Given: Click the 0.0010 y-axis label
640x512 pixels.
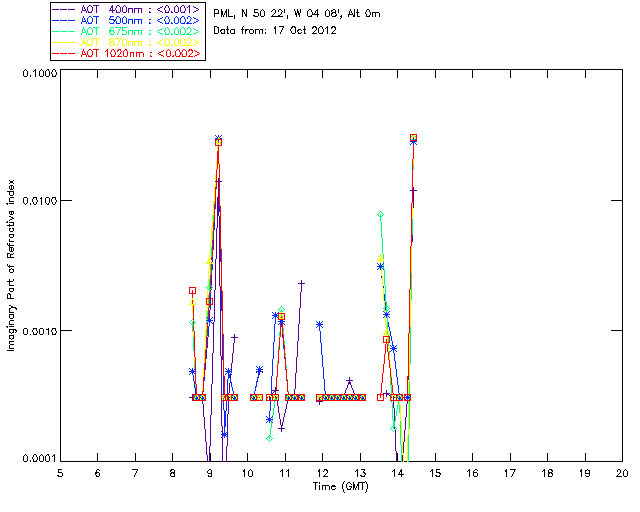Looking at the screenshot, I should click(39, 330).
